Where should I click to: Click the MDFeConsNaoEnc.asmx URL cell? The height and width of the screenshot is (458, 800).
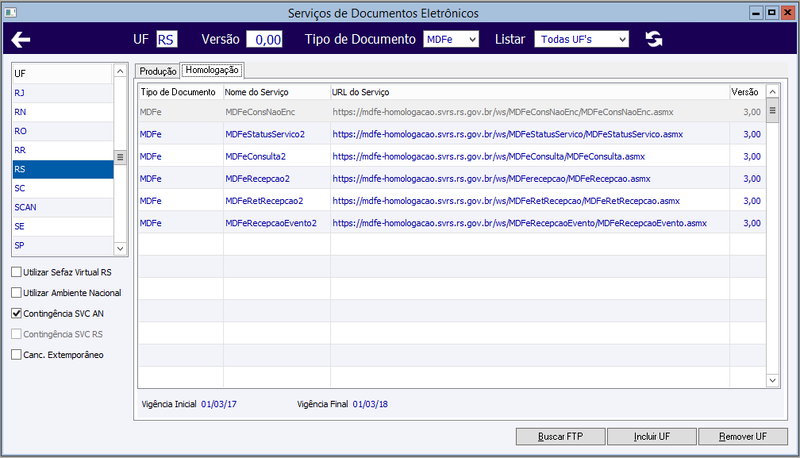pyautogui.click(x=530, y=112)
